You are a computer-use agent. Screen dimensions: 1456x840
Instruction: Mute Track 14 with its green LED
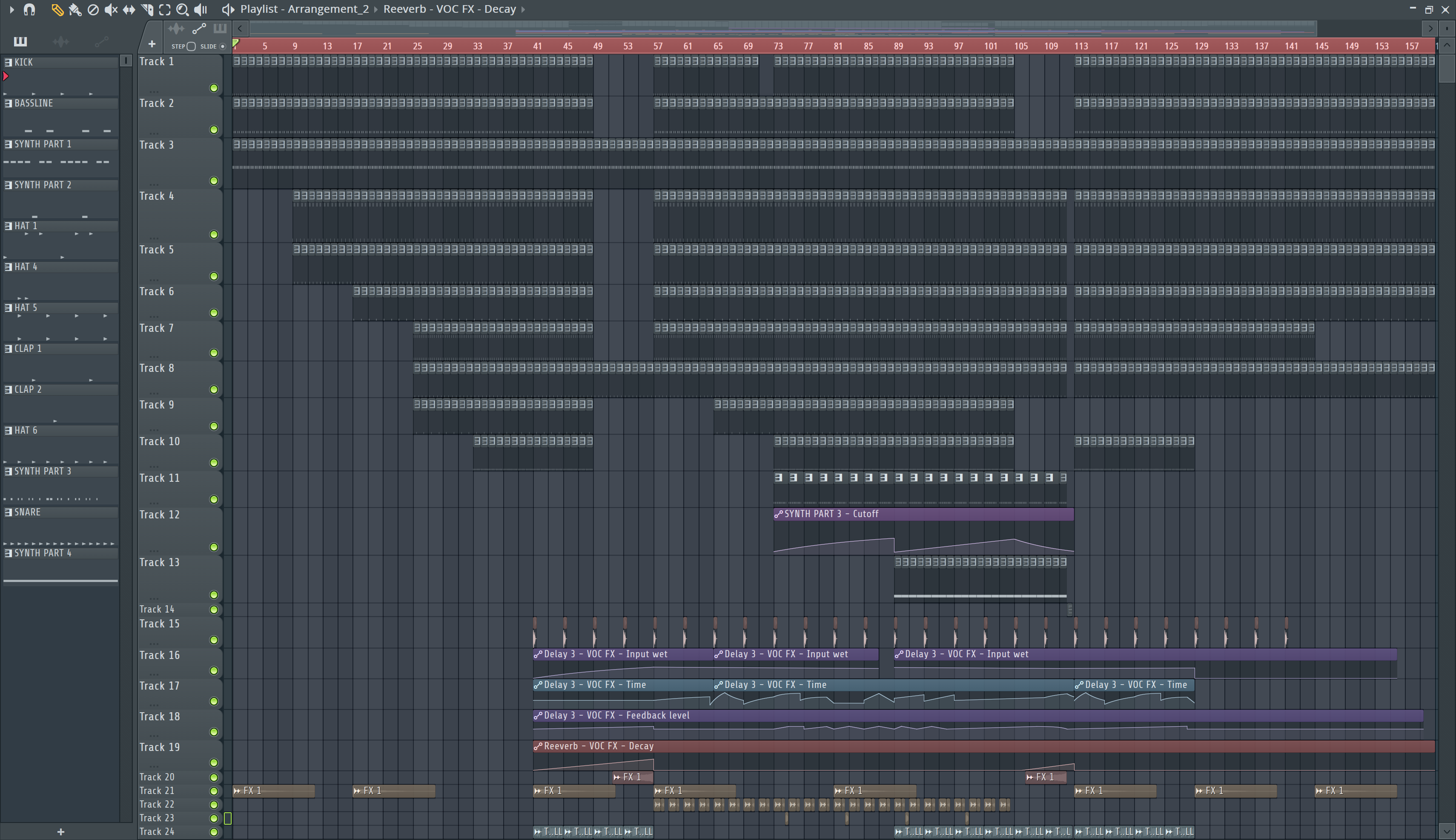click(x=214, y=610)
